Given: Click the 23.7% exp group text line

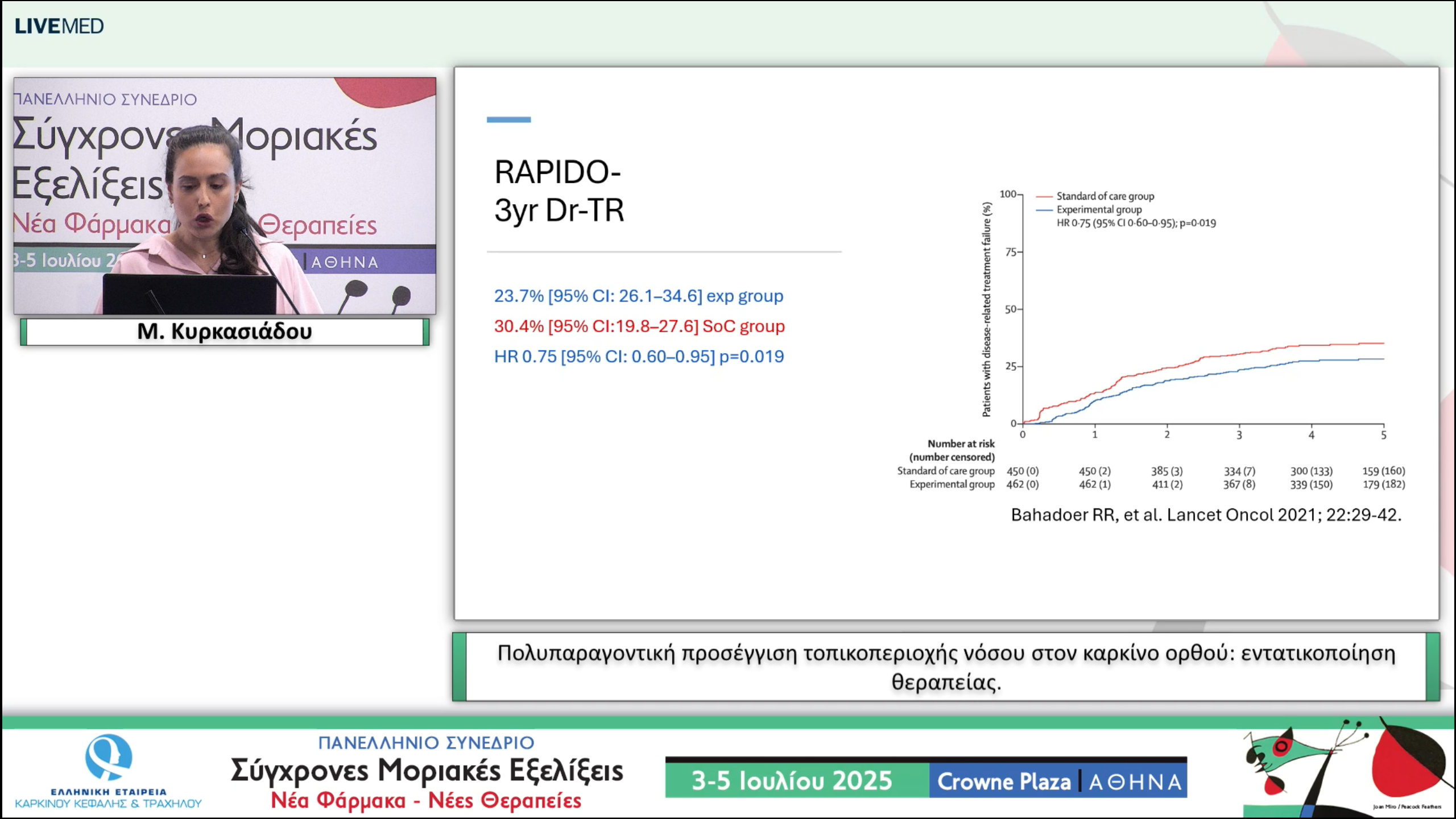Looking at the screenshot, I should 638,296.
